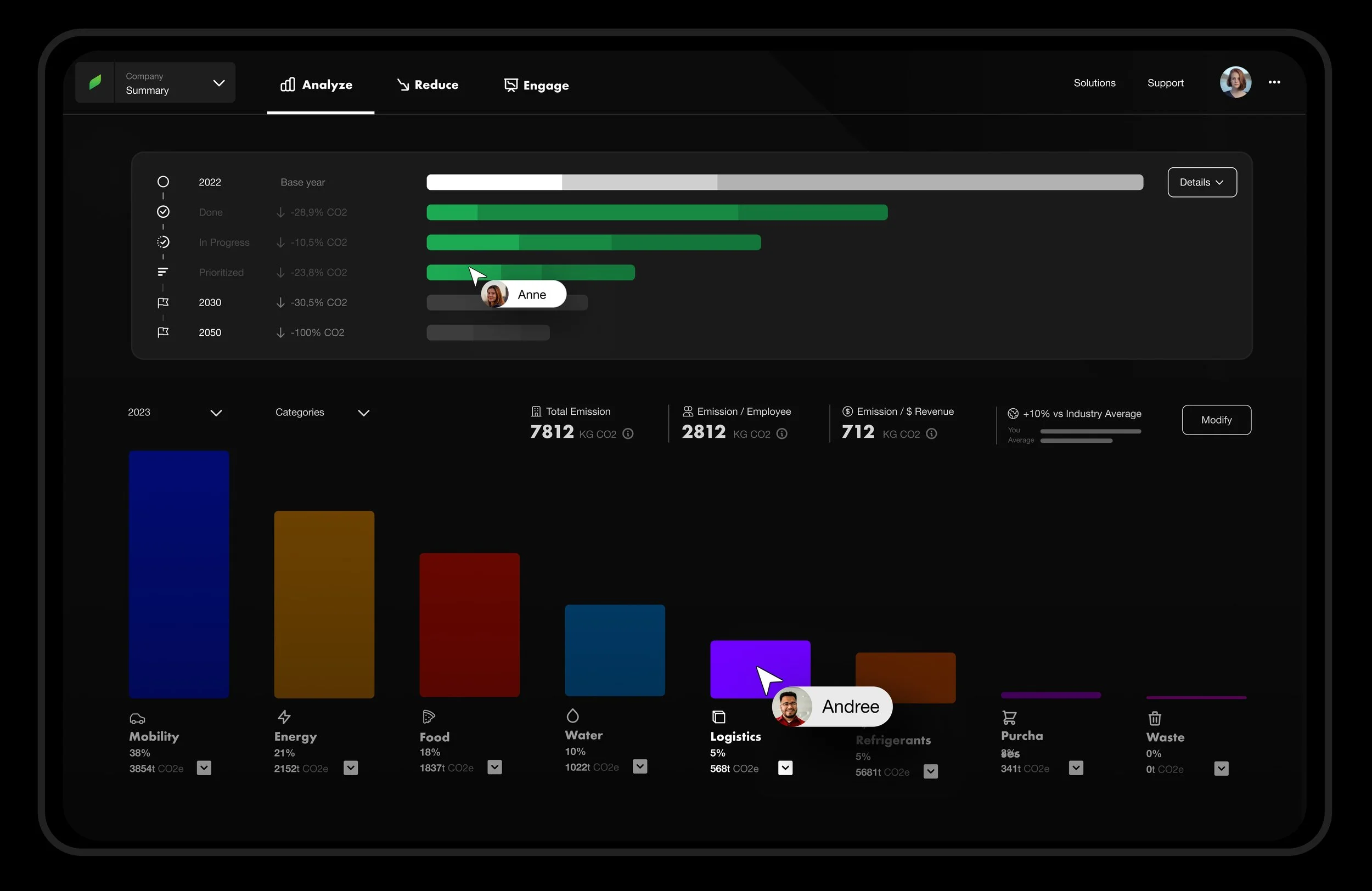Click the Food category icon
The width and height of the screenshot is (1372, 891).
pos(428,717)
